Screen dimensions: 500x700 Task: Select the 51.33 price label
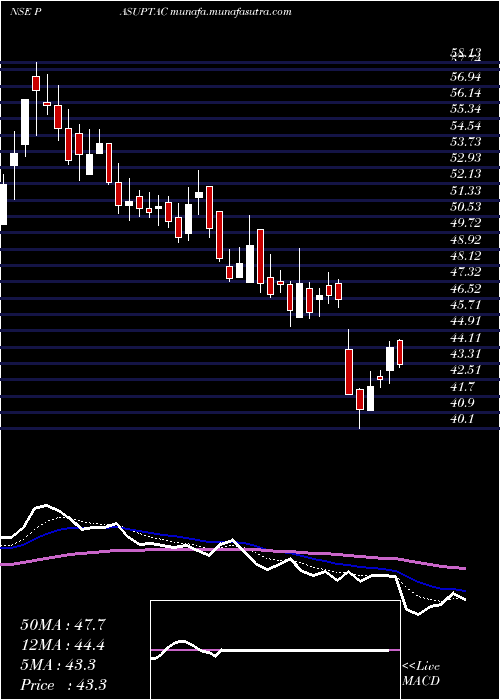466,191
